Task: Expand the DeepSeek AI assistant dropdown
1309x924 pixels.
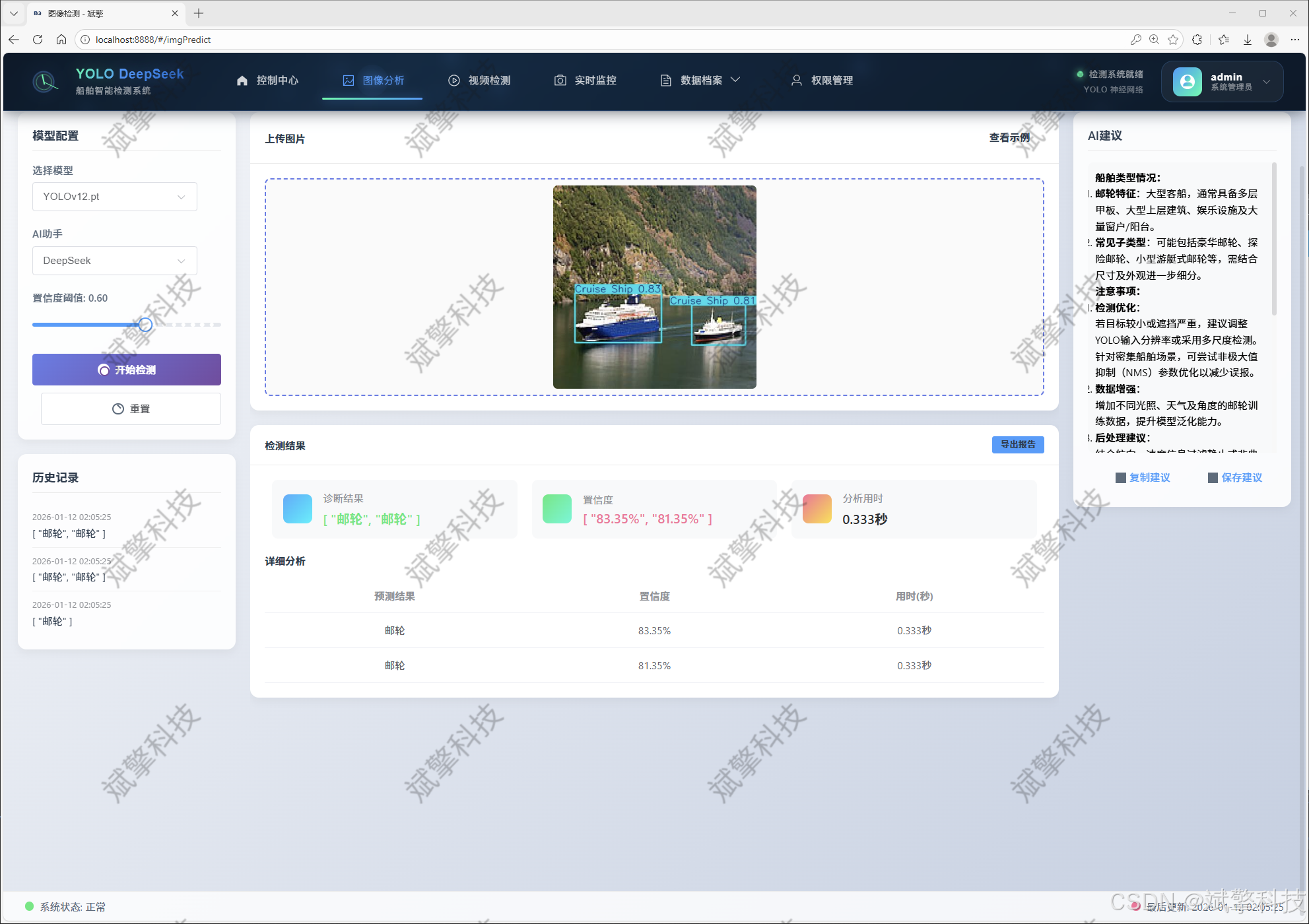Action: click(x=115, y=261)
